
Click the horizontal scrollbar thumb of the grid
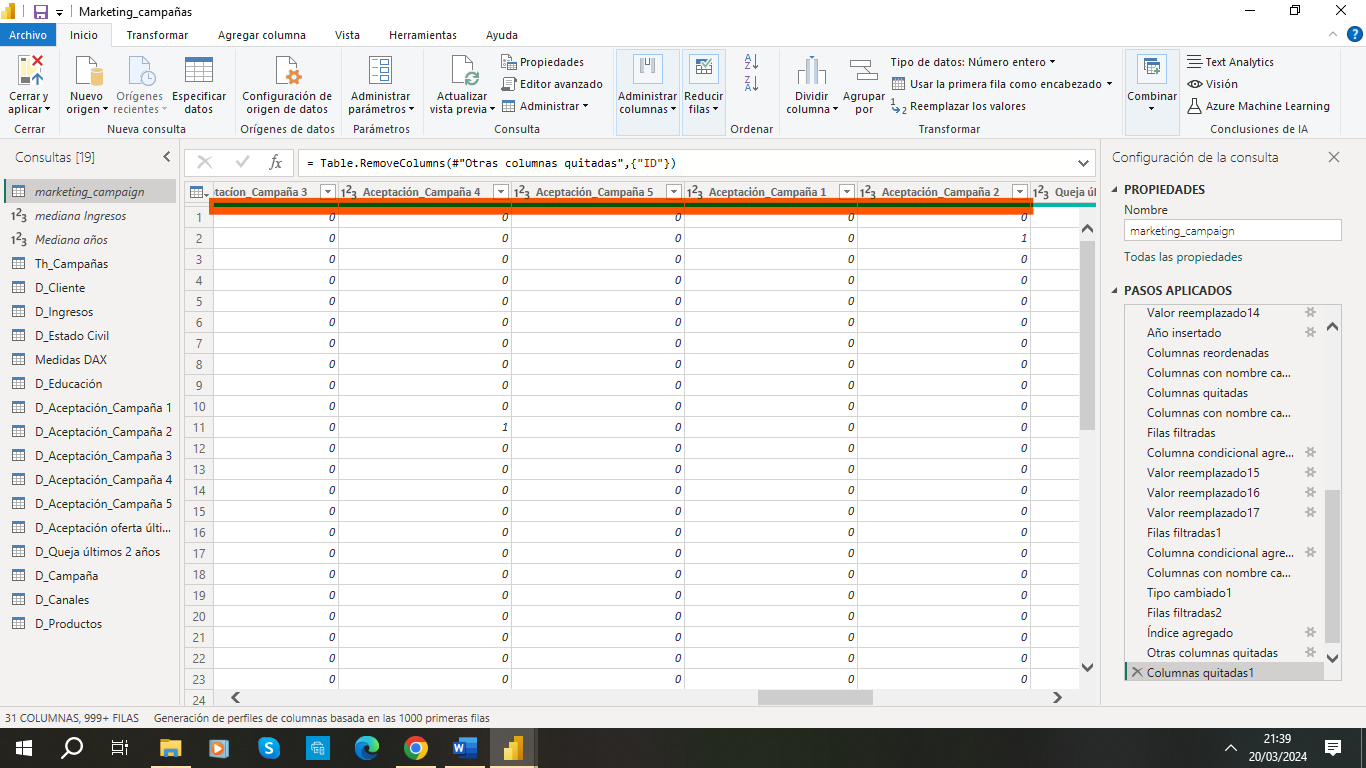coord(815,698)
